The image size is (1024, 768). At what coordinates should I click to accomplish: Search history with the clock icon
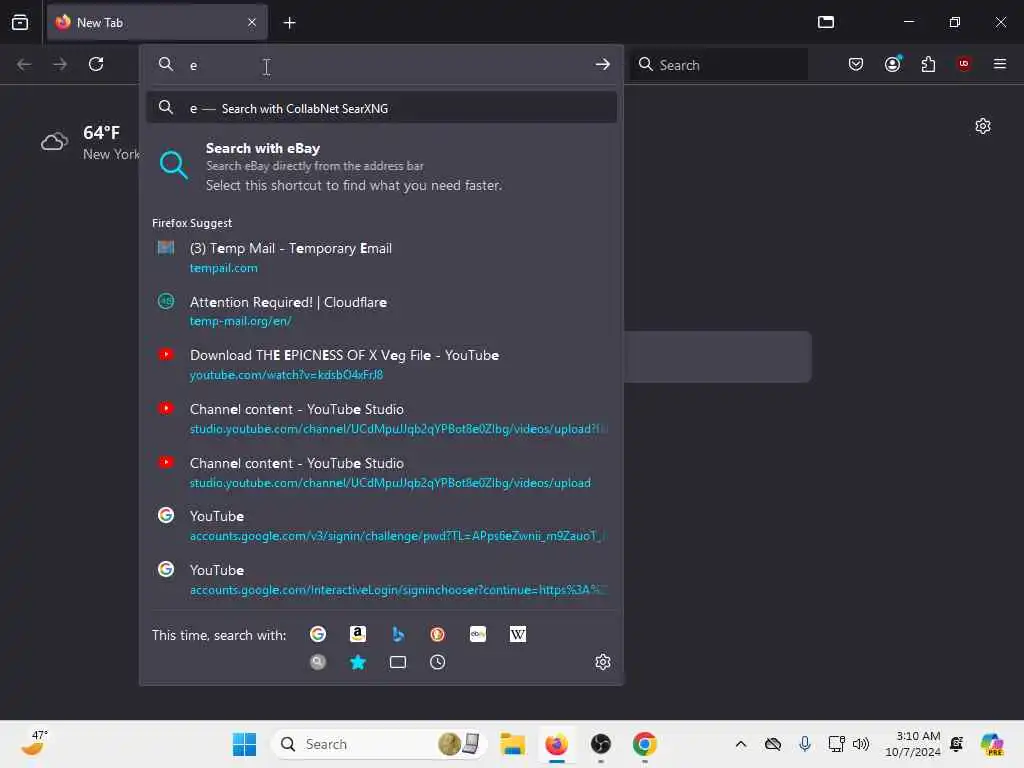pyautogui.click(x=438, y=662)
